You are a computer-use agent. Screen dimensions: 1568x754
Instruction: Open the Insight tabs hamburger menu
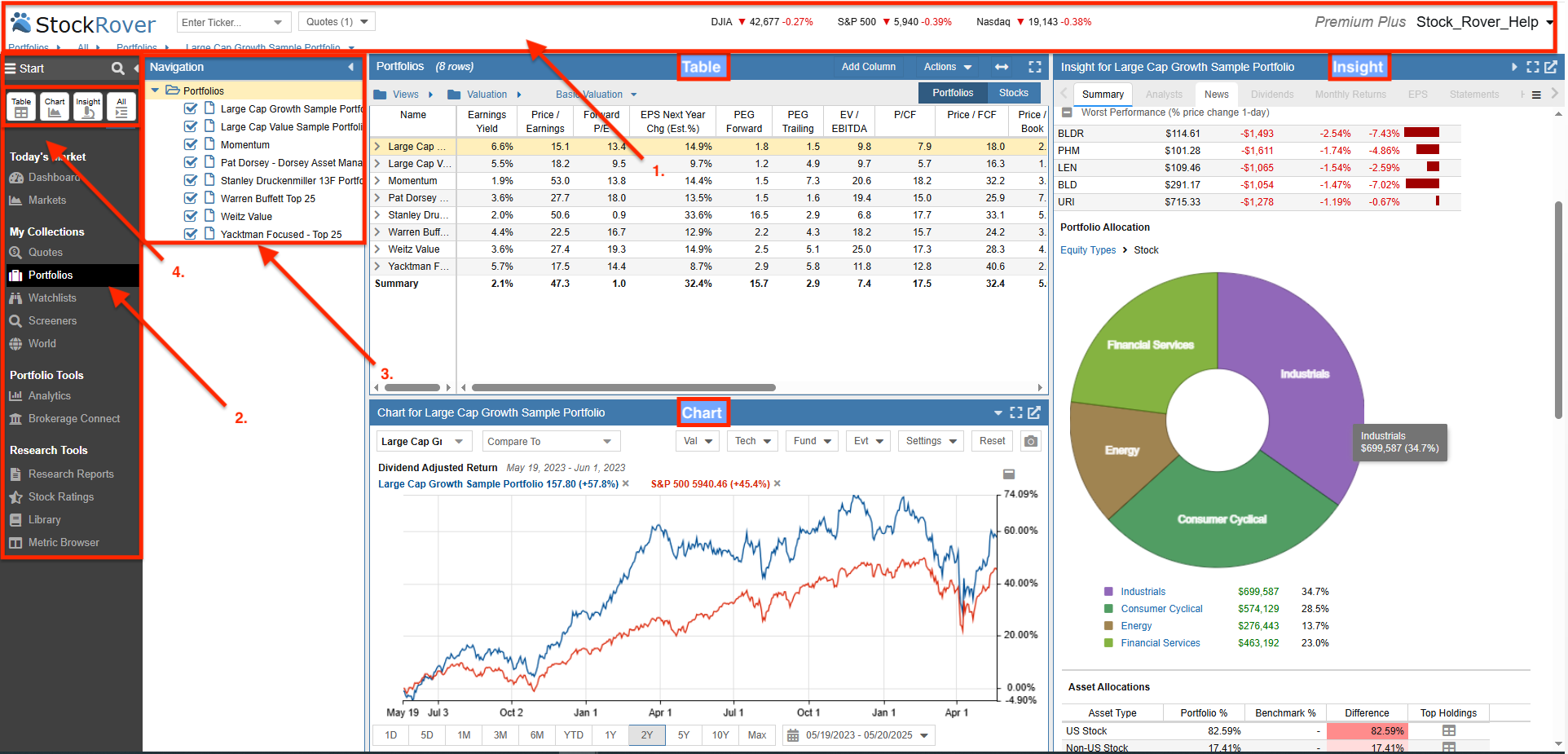[1536, 95]
